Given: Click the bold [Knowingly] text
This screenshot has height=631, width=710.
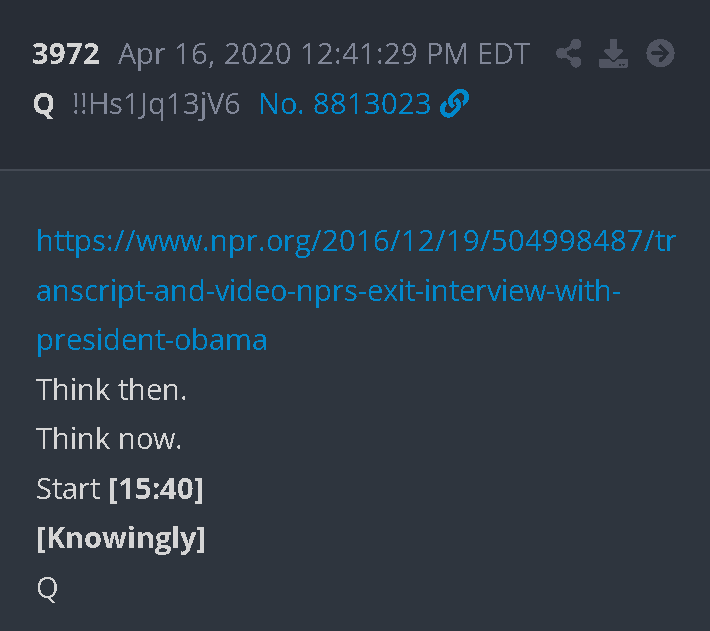Looking at the screenshot, I should 121,539.
